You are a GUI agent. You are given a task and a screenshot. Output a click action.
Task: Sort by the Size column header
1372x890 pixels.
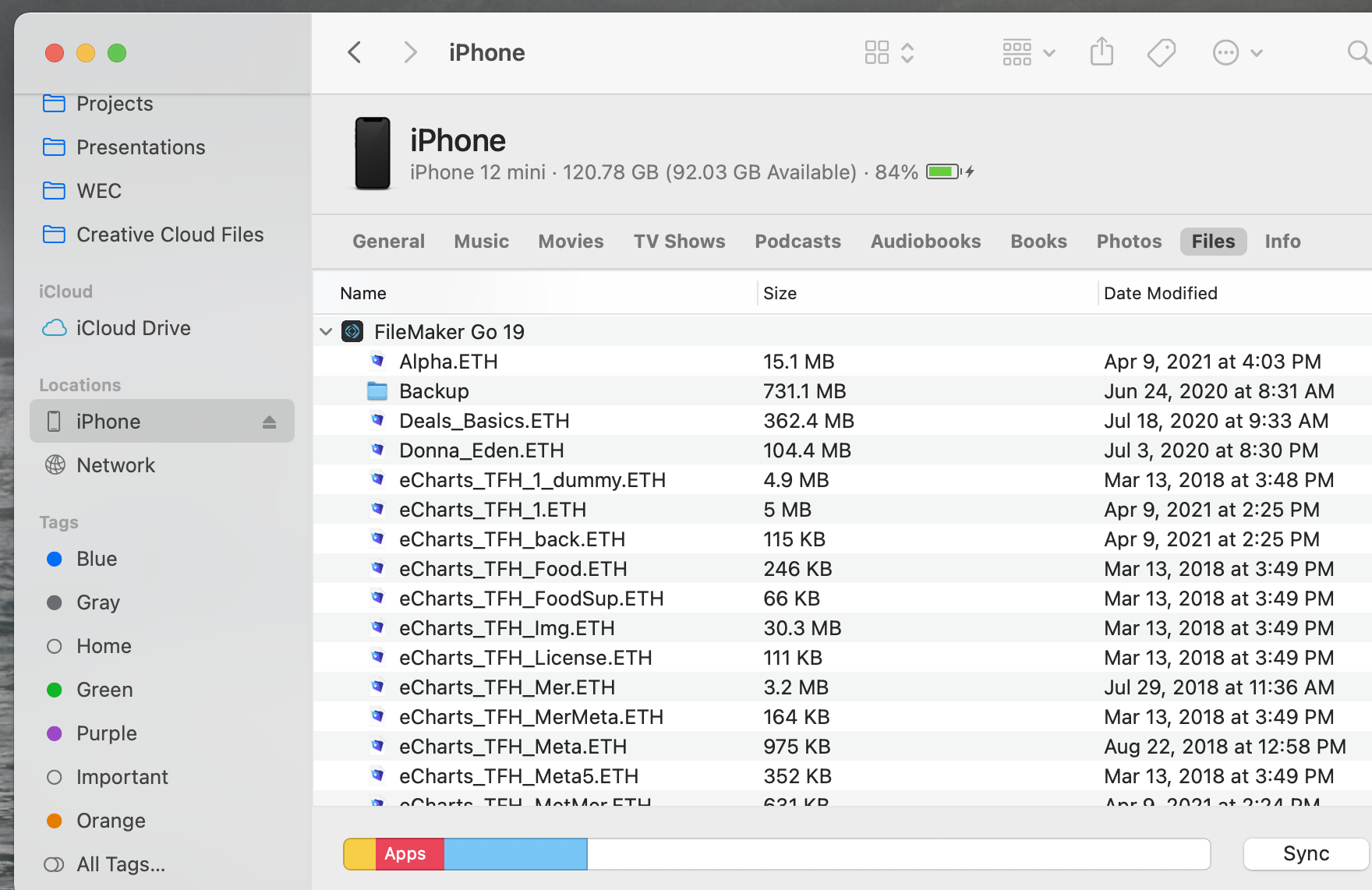780,294
